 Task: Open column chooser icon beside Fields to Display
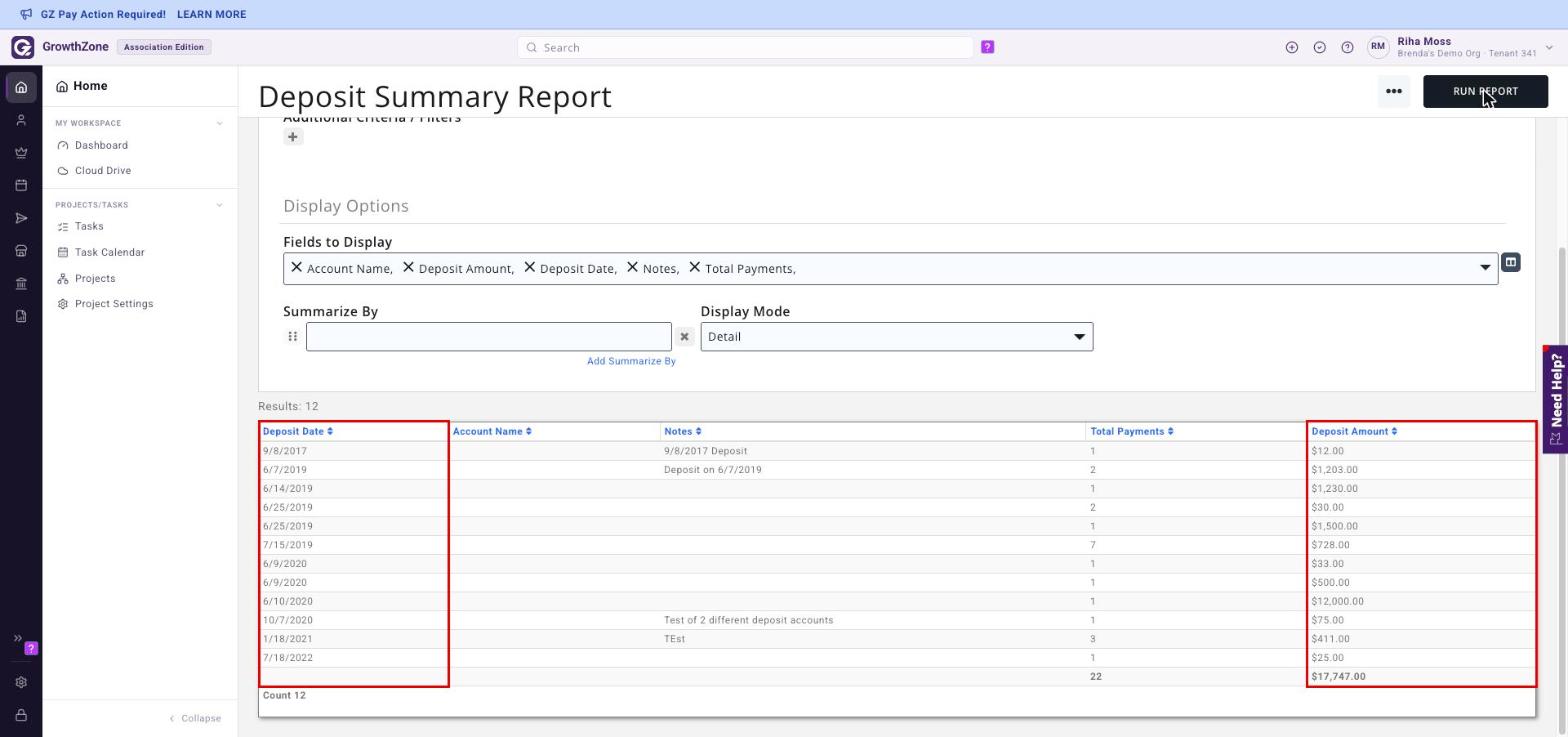[1511, 262]
